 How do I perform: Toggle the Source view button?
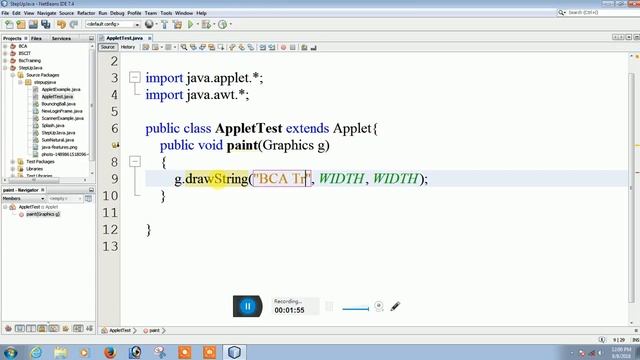point(107,47)
